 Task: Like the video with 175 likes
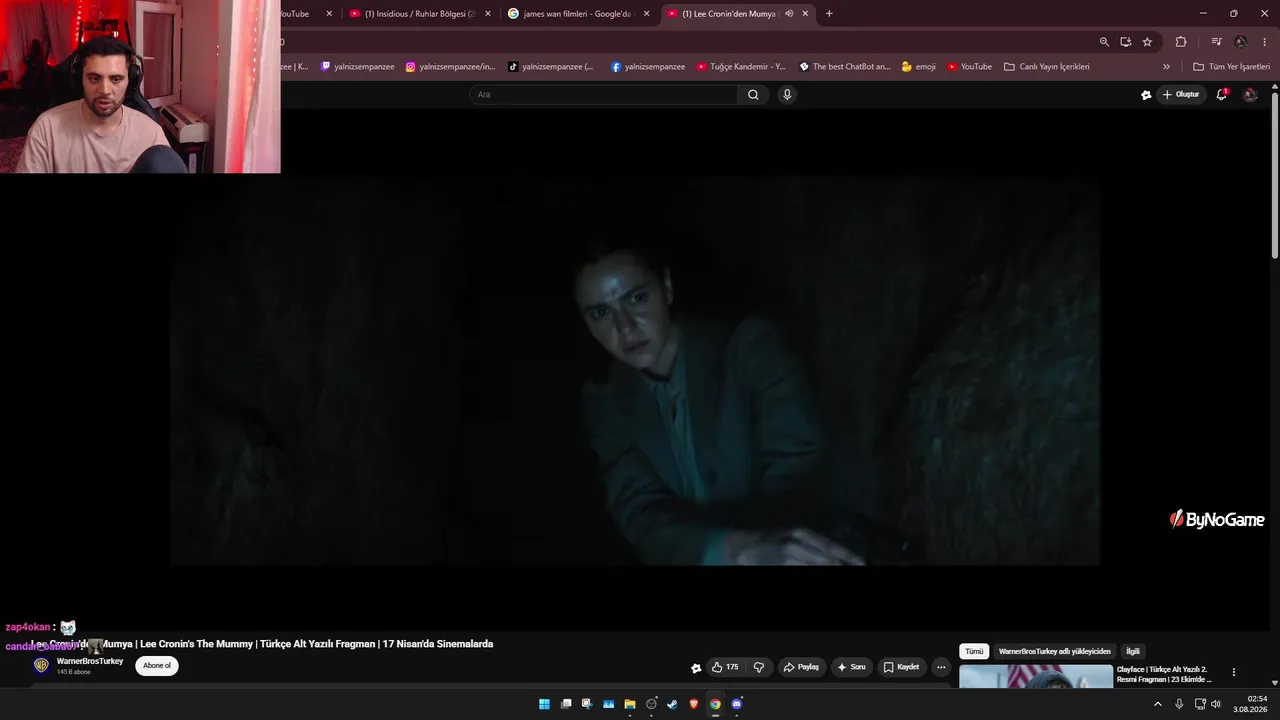[x=725, y=667]
